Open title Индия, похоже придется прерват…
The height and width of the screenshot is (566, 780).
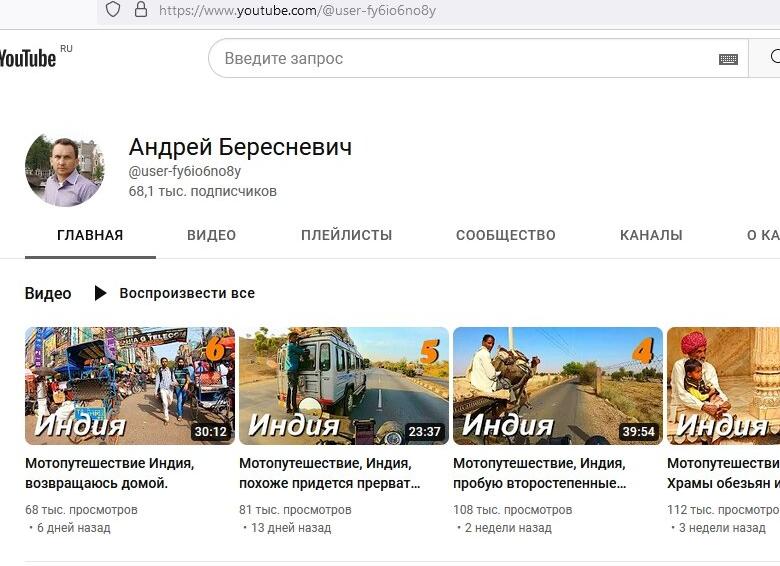[330, 473]
